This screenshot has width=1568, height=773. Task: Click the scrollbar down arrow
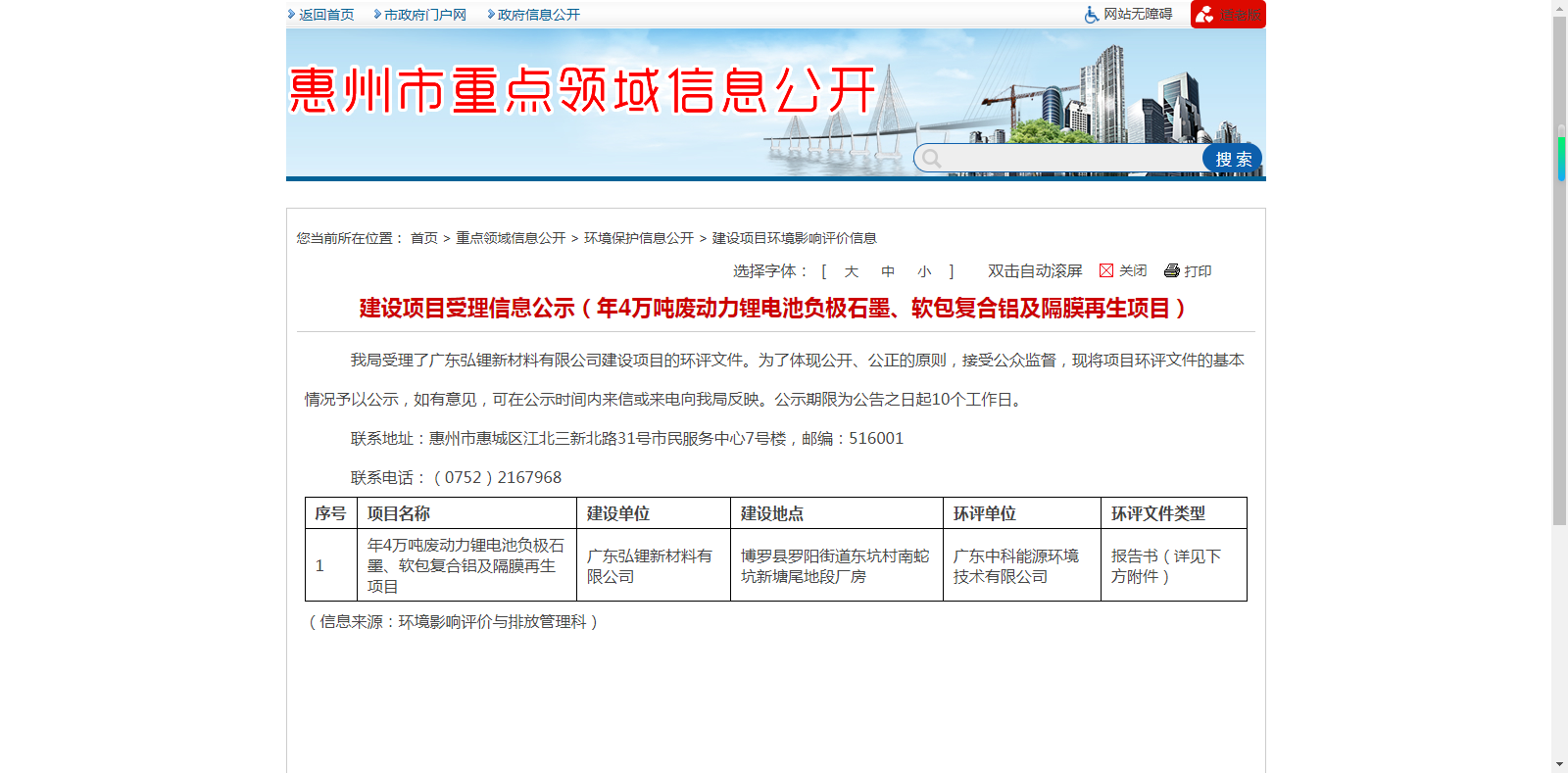pyautogui.click(x=1560, y=764)
